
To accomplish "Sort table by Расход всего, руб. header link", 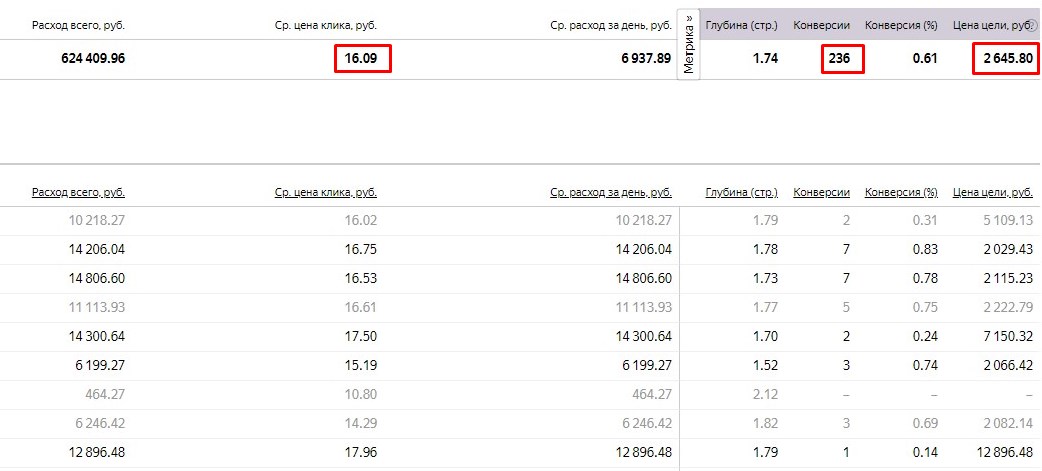I will [78, 193].
